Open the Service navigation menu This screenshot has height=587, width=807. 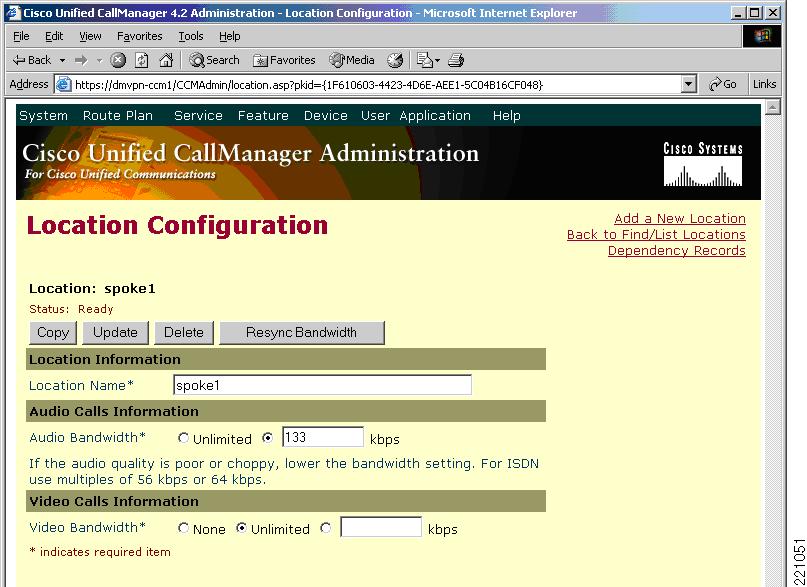tap(198, 116)
